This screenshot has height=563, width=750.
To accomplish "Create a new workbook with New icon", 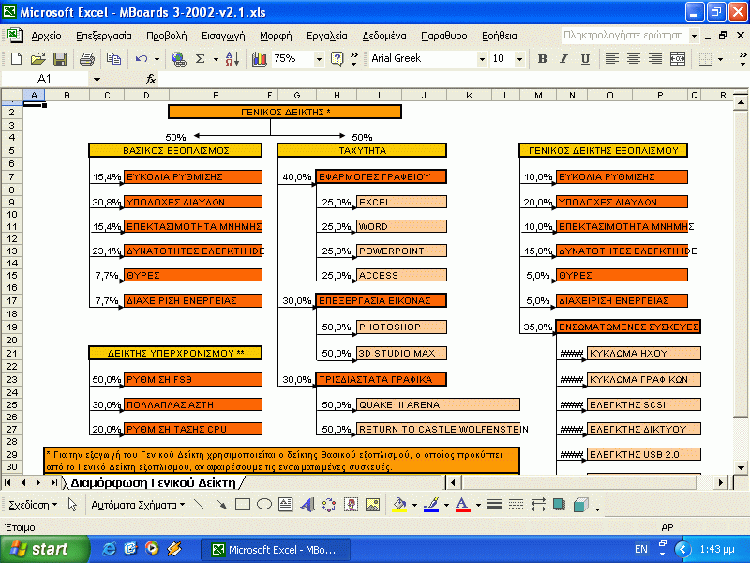I will pyautogui.click(x=16, y=59).
